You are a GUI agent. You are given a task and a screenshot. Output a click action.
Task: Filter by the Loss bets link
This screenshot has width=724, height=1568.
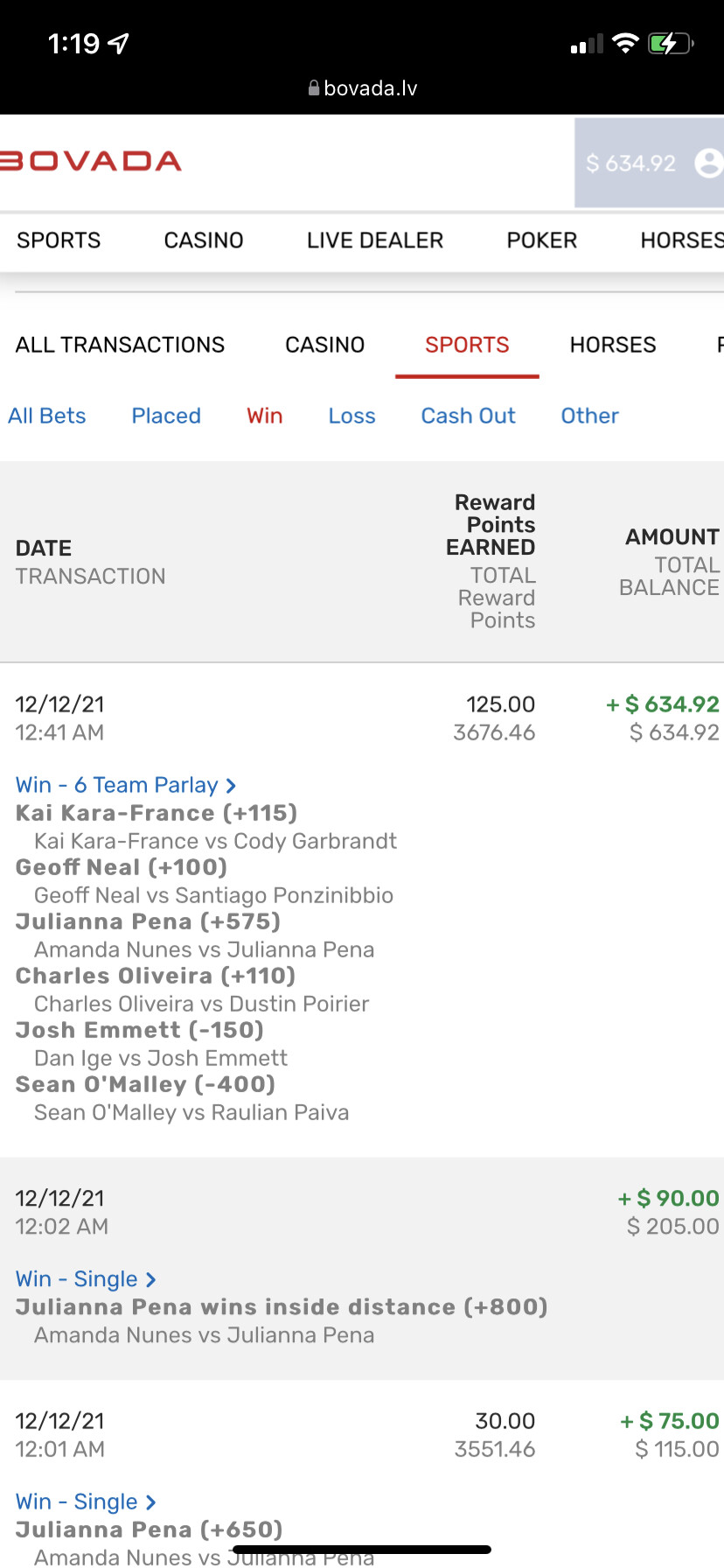tap(352, 416)
